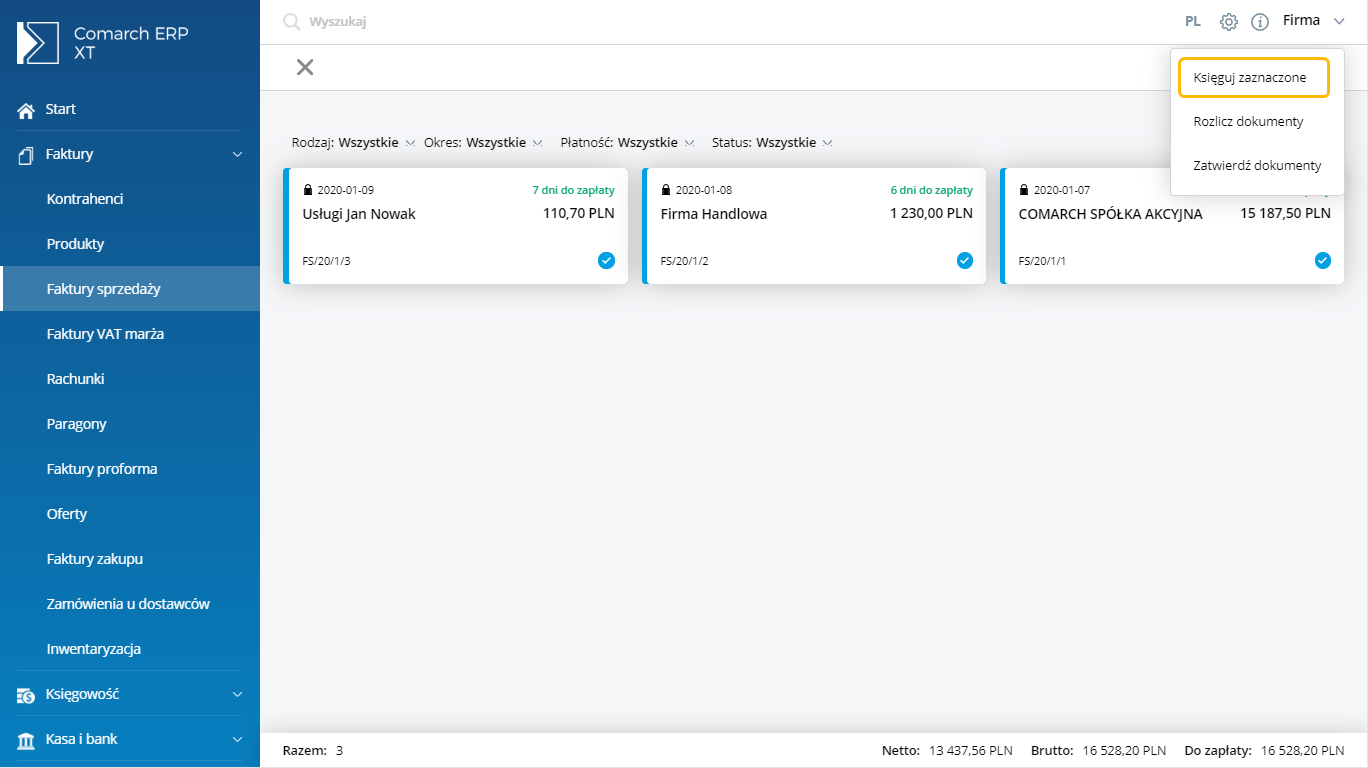Click the 2020-01-07 invoice date
The height and width of the screenshot is (768, 1368).
[1062, 190]
